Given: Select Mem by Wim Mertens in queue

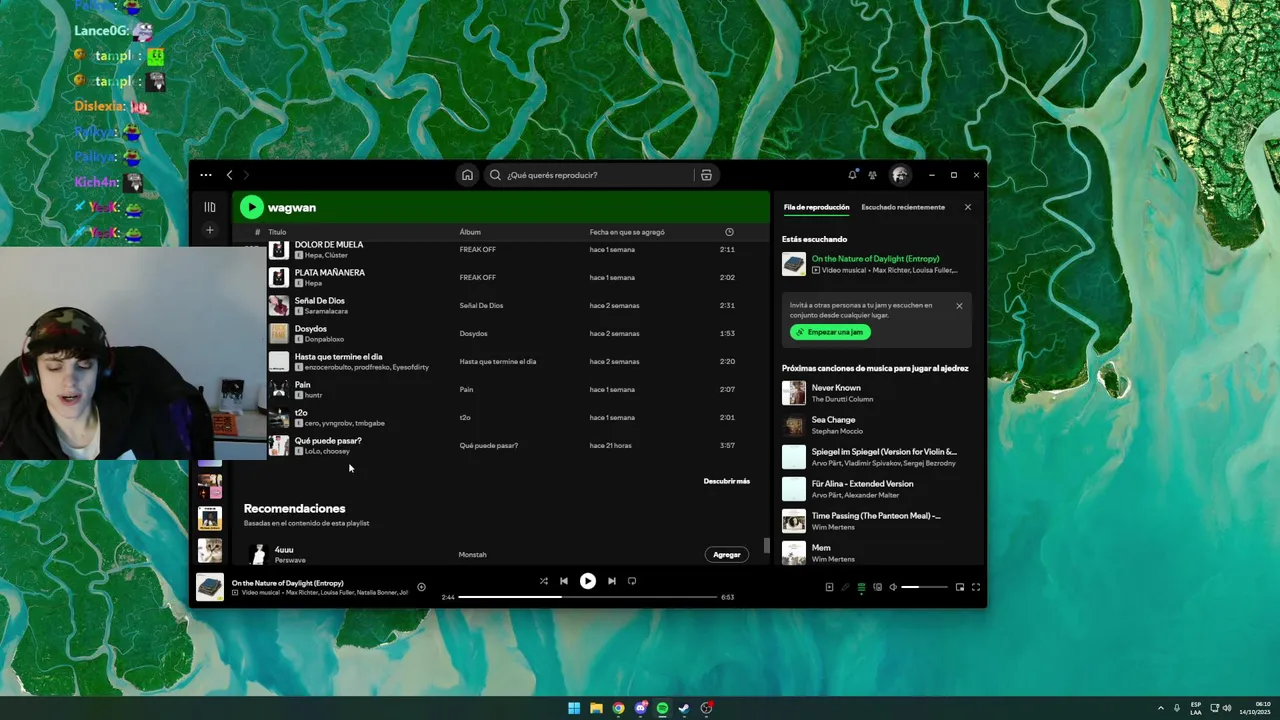Looking at the screenshot, I should 875,553.
